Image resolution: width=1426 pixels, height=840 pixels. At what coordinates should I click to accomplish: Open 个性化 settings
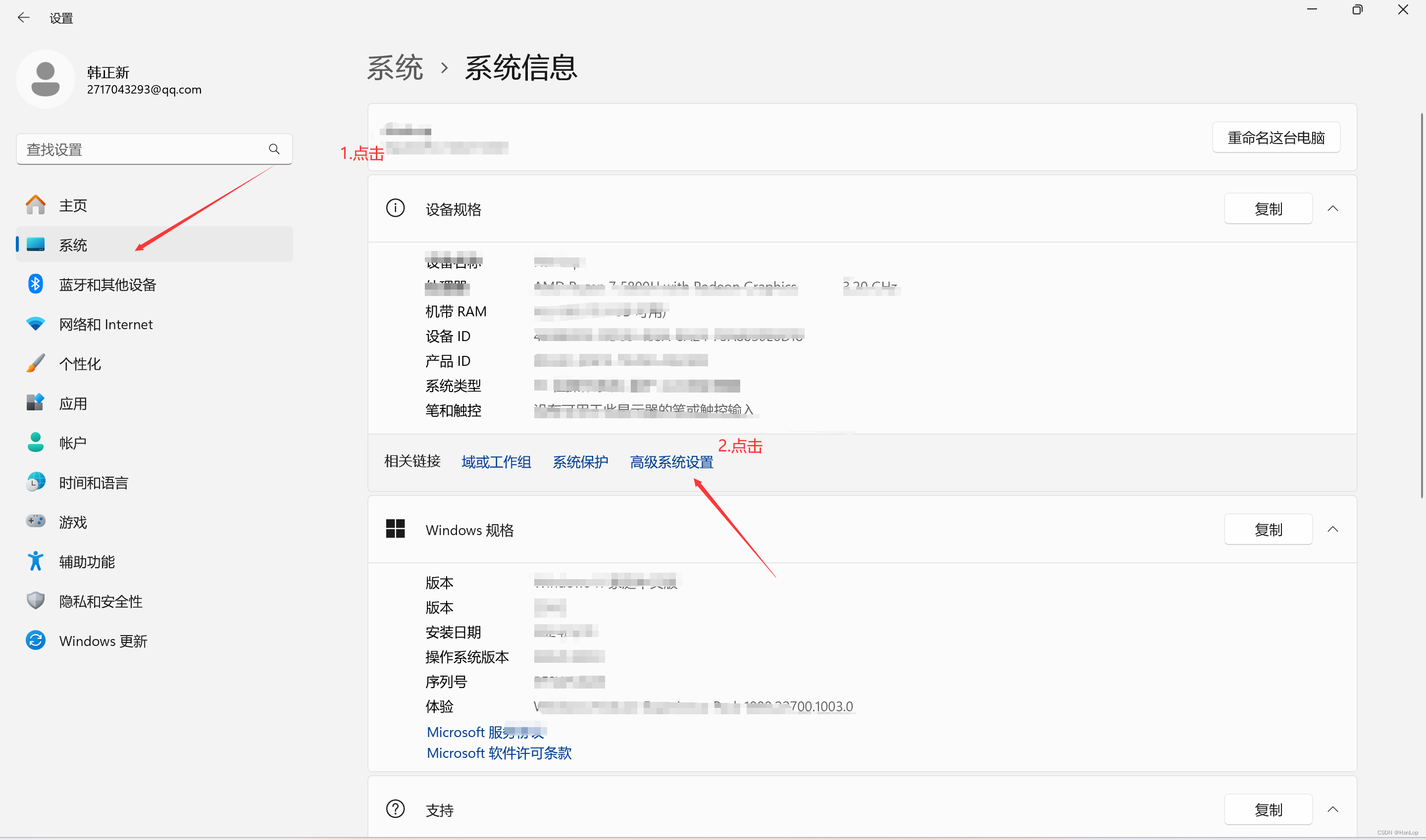click(x=80, y=363)
